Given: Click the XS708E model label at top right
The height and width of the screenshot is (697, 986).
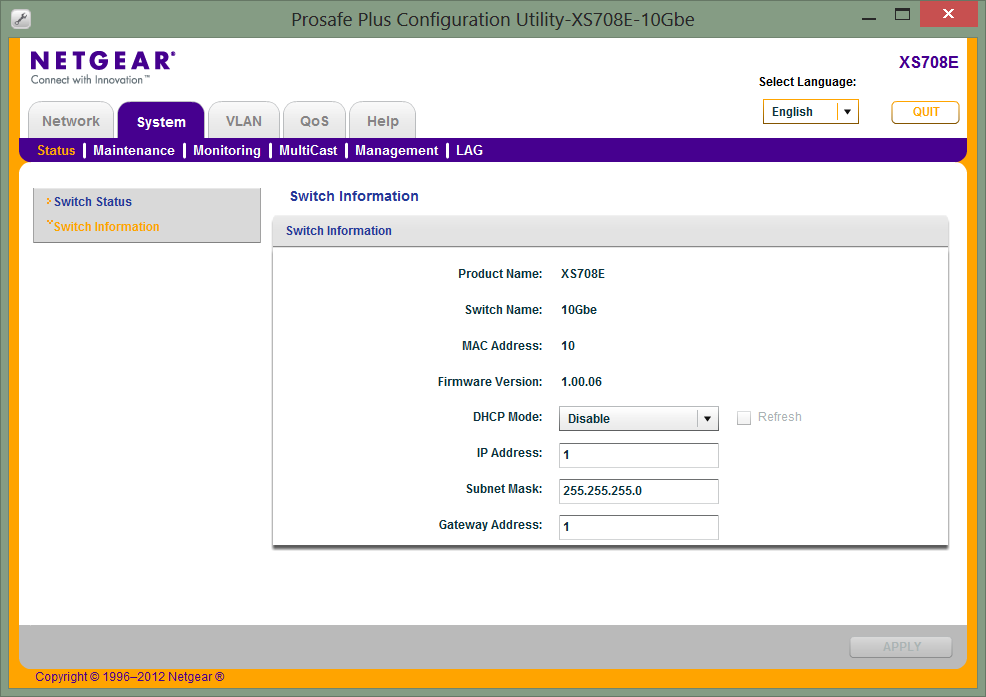Looking at the screenshot, I should (928, 62).
